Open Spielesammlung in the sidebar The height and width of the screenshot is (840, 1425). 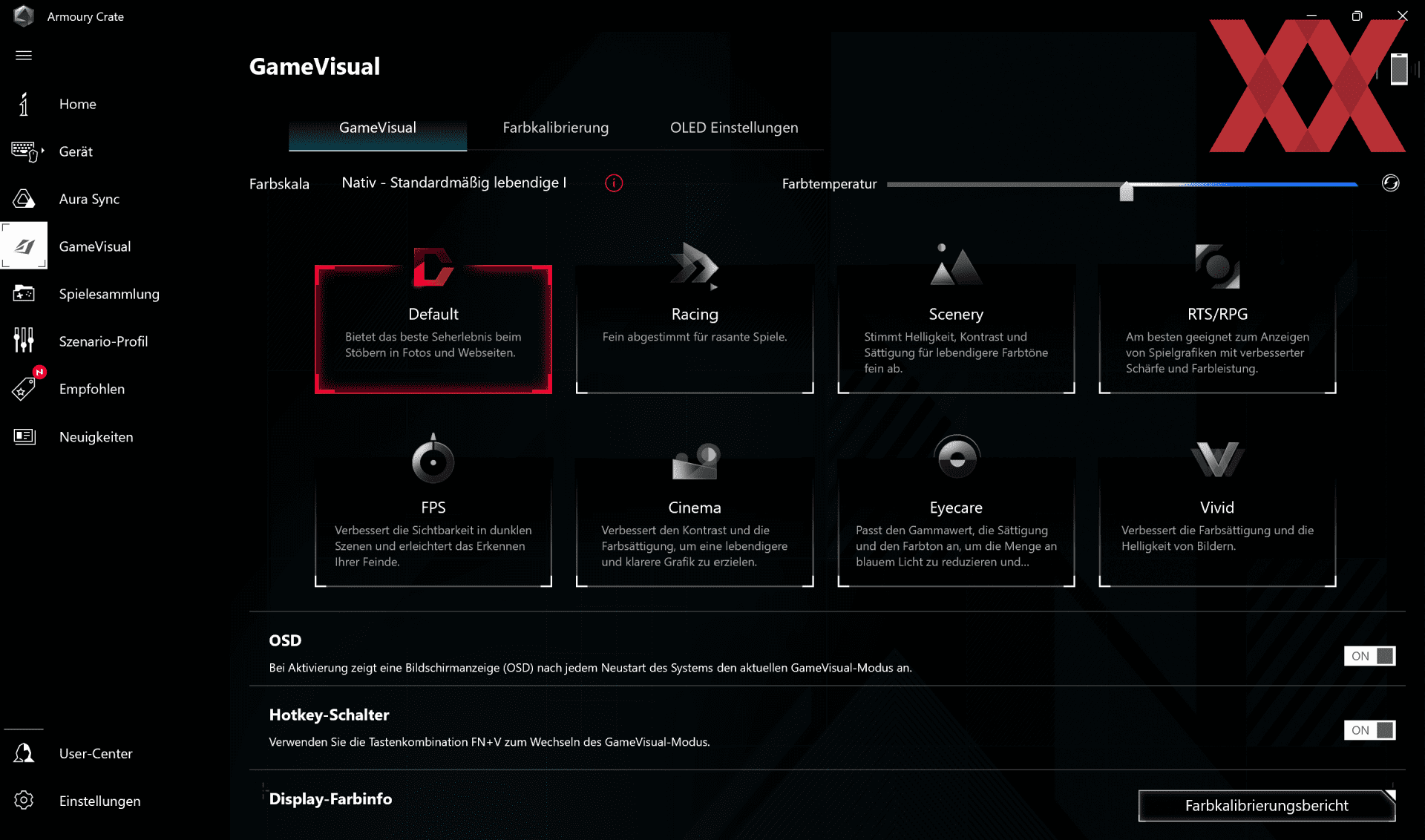coord(109,294)
